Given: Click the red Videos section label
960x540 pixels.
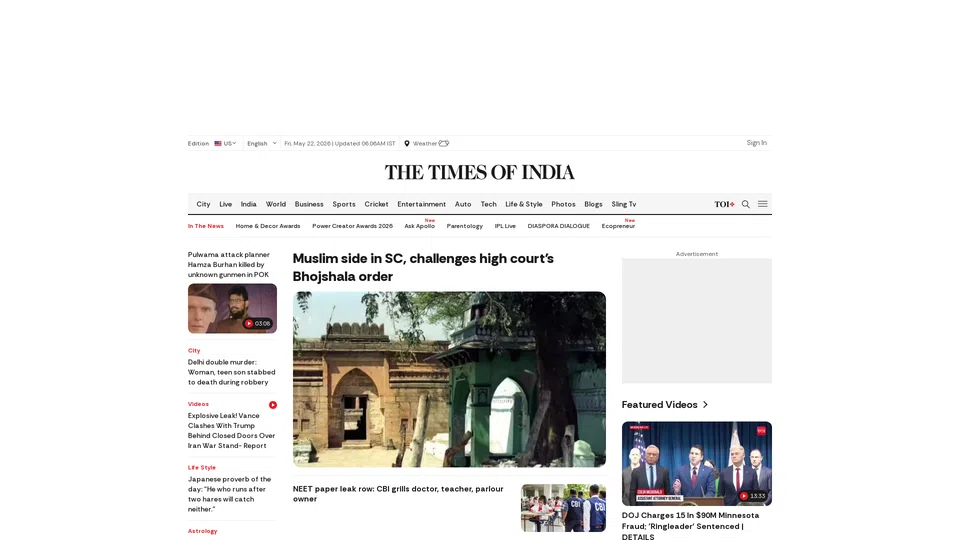Looking at the screenshot, I should pos(198,404).
